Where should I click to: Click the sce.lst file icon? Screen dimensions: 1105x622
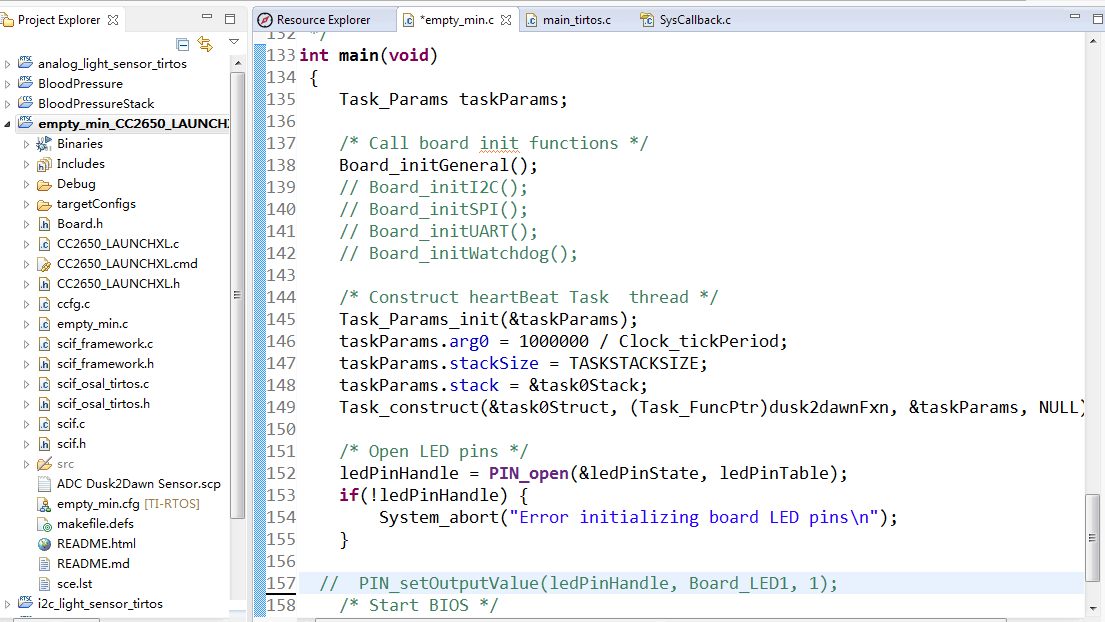44,584
